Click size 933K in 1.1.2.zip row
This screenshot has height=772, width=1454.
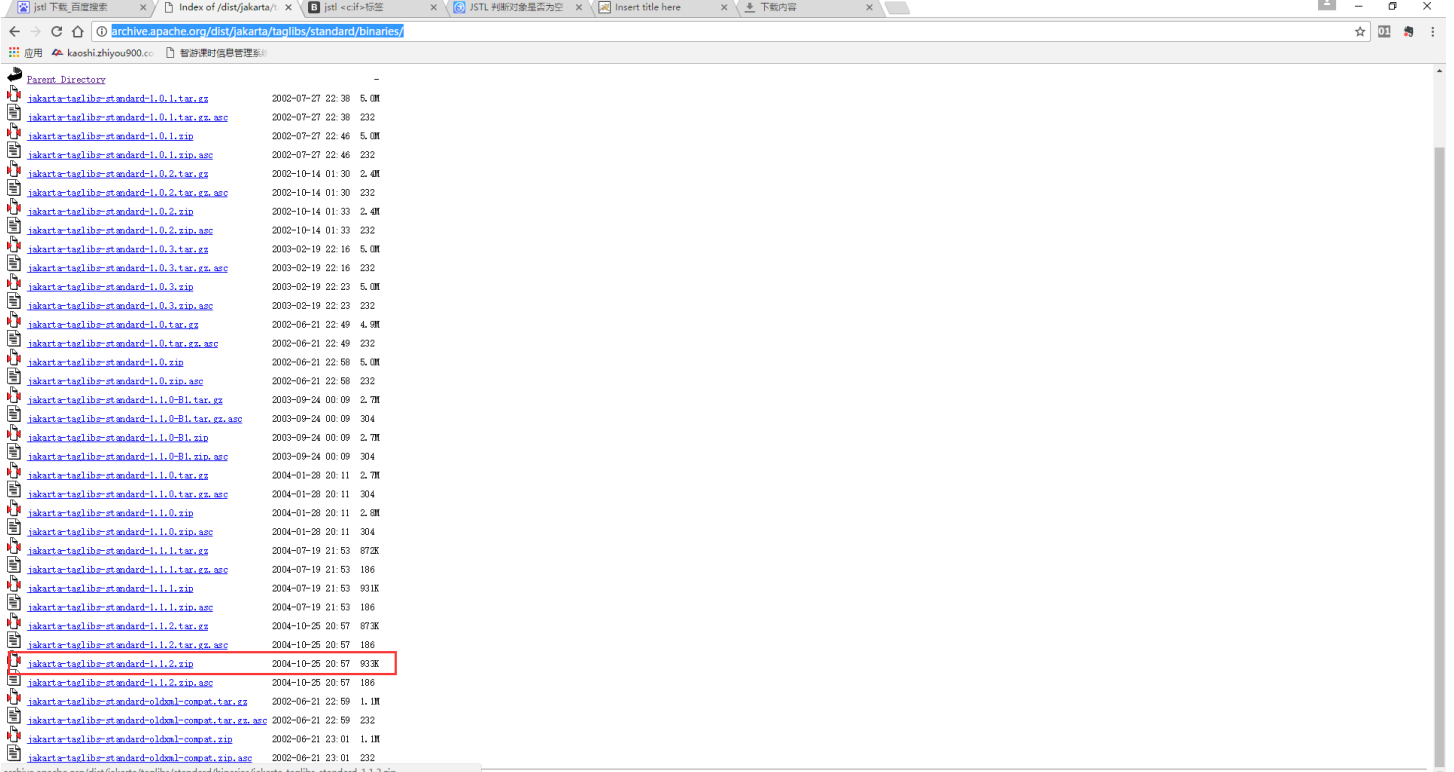click(x=369, y=664)
